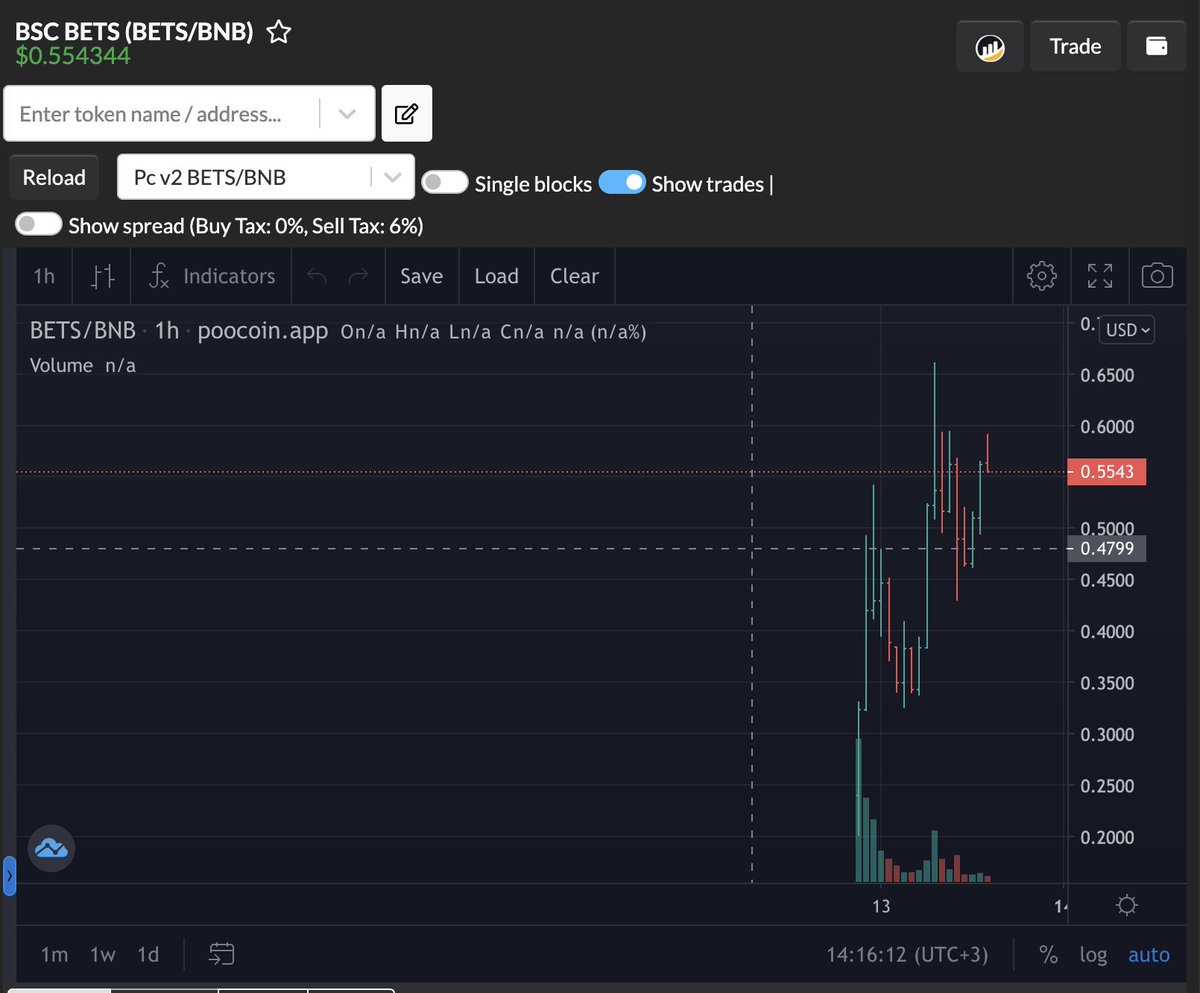Toggle auto scale mode
The image size is (1200, 993).
tap(1149, 955)
